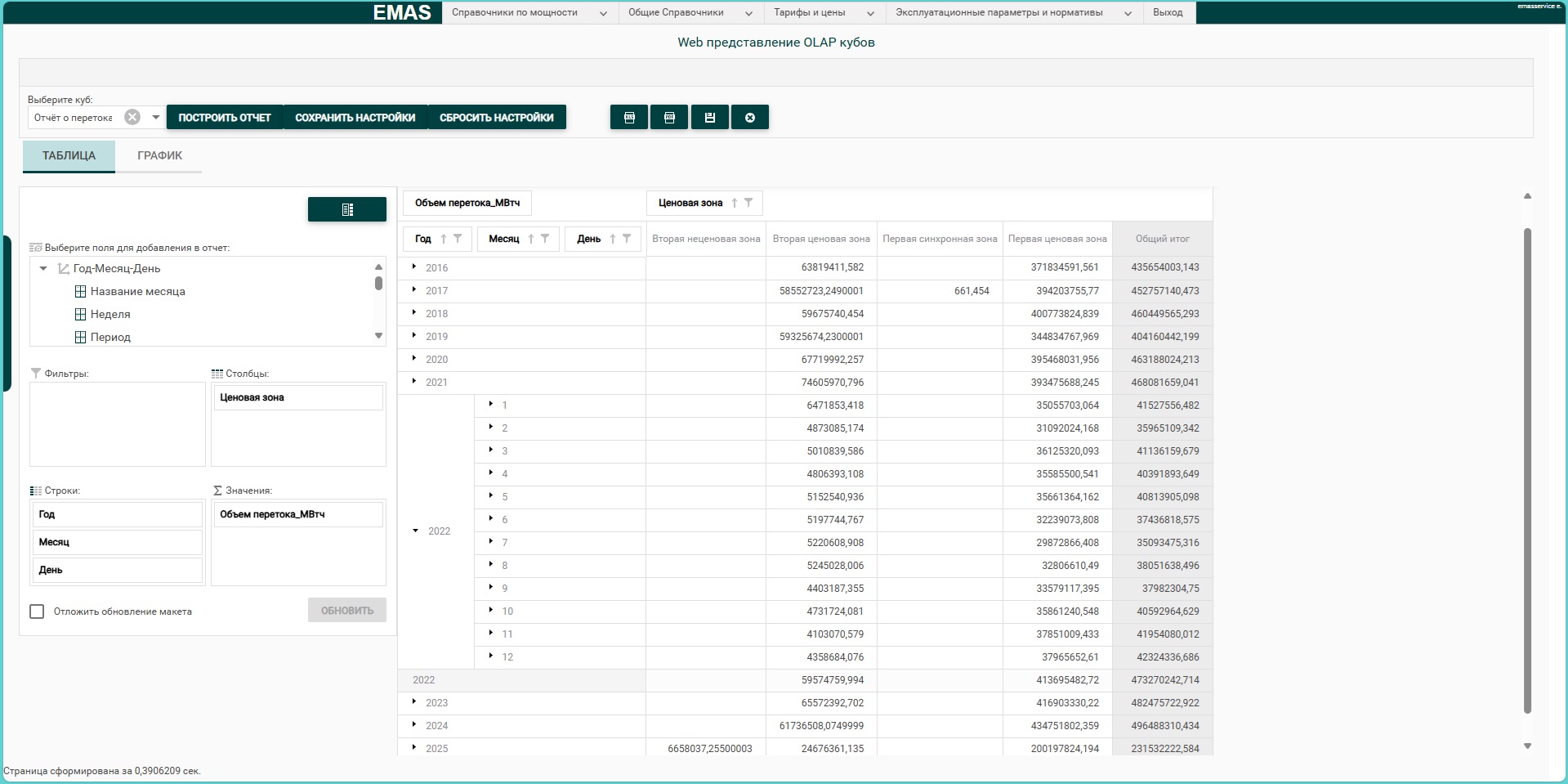
Task: Toggle the field list panel layout button
Action: [x=346, y=209]
